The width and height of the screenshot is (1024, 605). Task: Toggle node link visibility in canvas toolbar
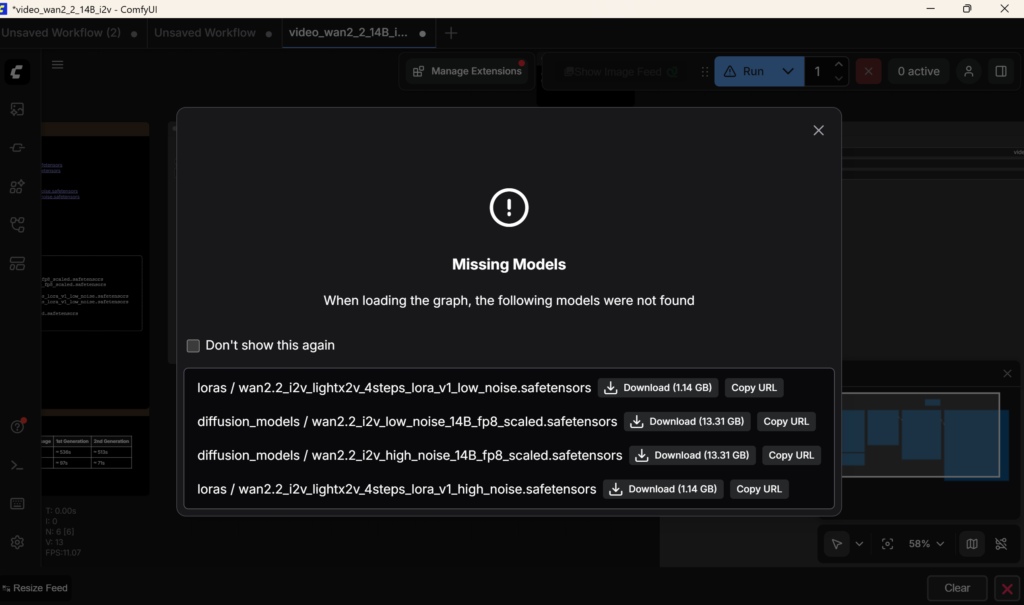[1001, 543]
